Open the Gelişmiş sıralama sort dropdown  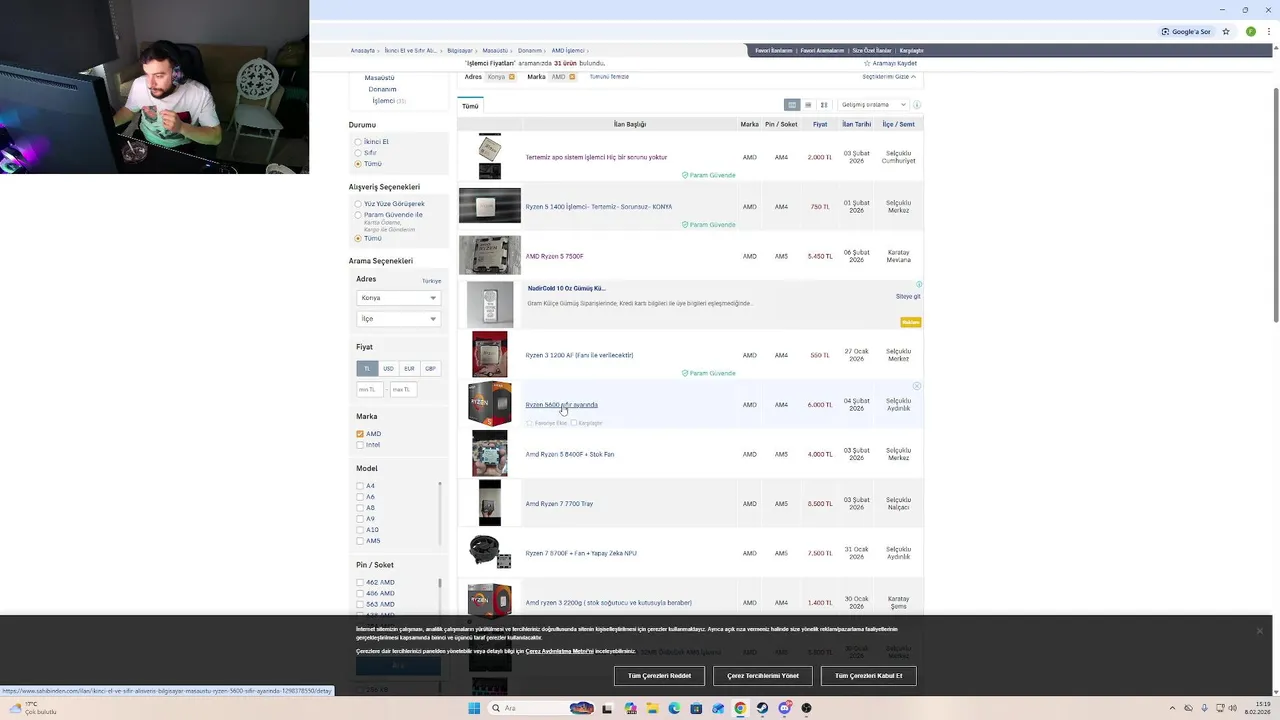pos(873,105)
